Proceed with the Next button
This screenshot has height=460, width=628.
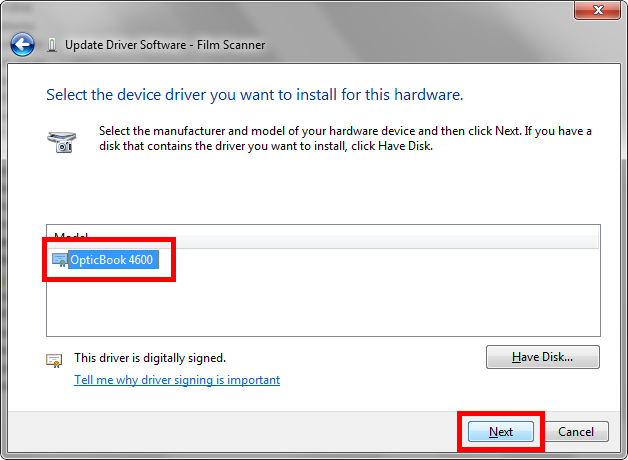[501, 432]
